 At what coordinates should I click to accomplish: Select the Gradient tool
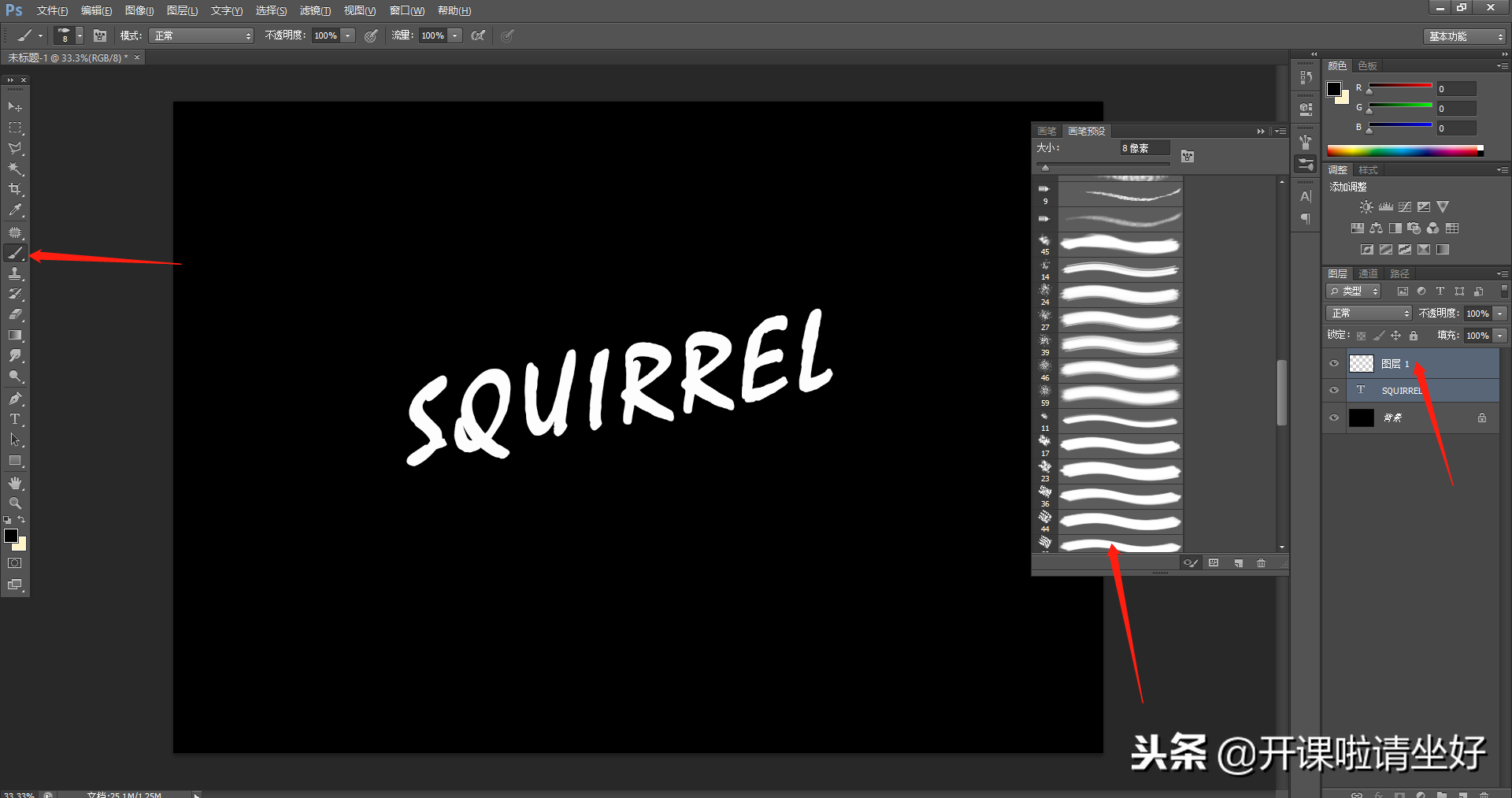click(x=15, y=336)
